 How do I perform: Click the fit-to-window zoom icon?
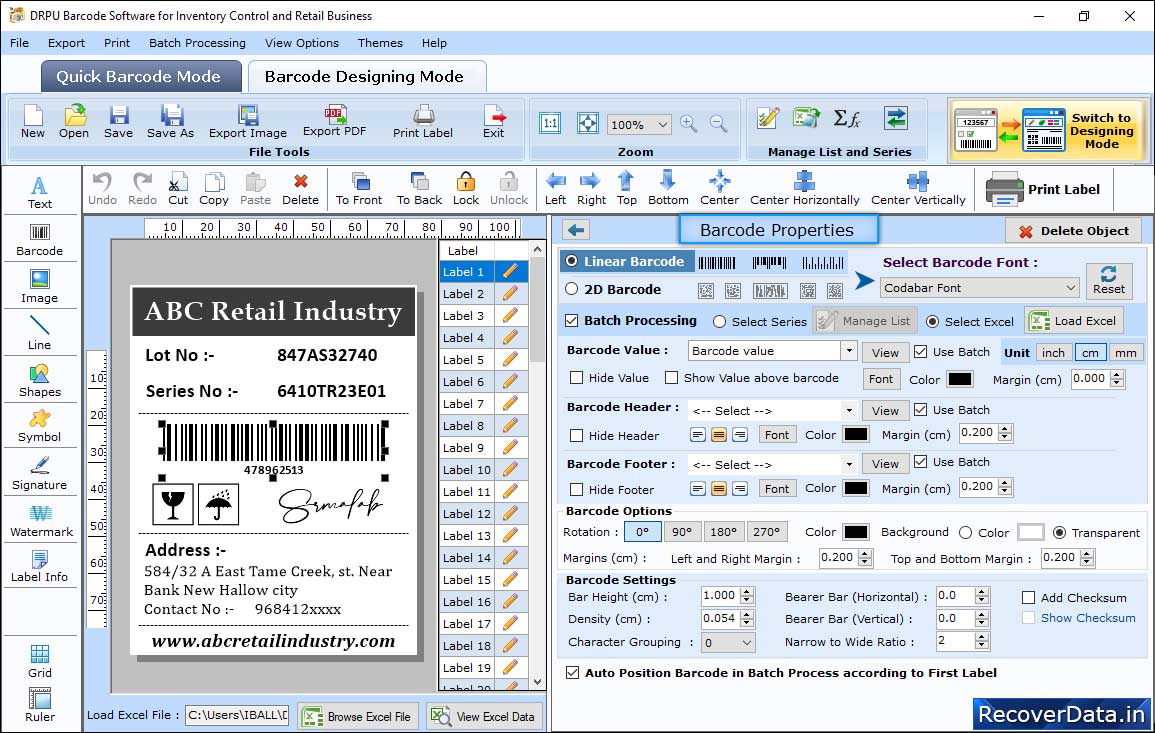tap(588, 123)
